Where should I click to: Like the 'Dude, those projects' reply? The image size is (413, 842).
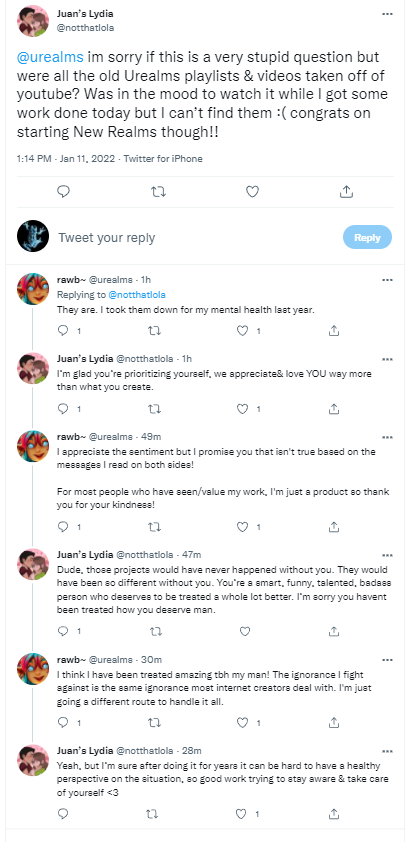244,632
